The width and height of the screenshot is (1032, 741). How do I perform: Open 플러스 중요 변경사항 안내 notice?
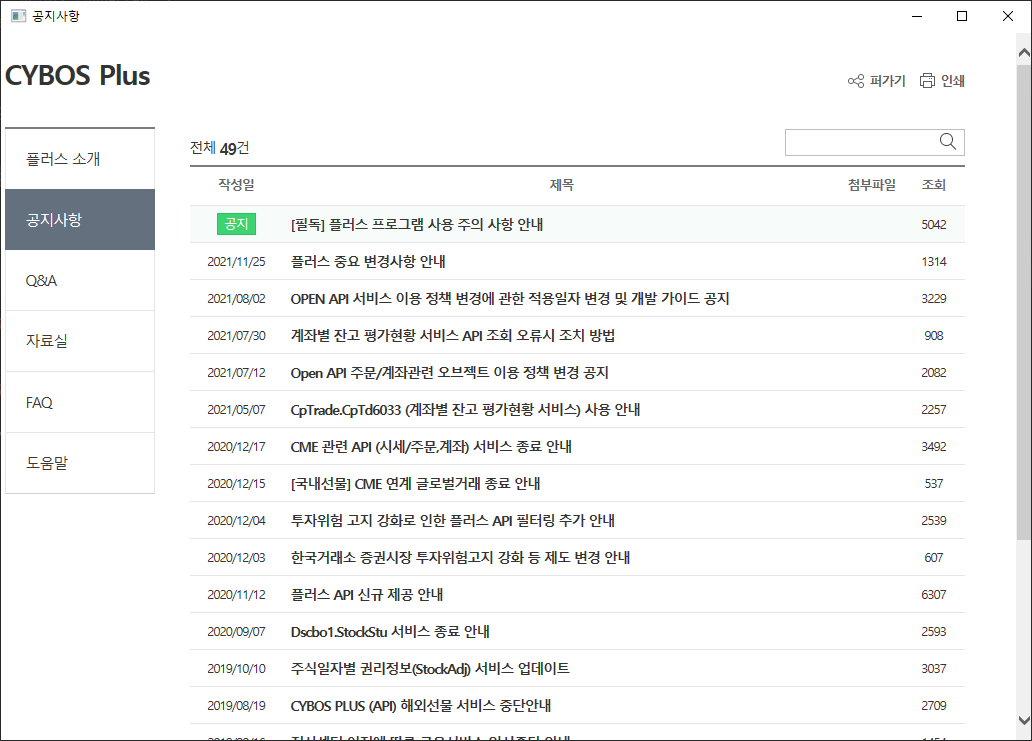tap(368, 261)
